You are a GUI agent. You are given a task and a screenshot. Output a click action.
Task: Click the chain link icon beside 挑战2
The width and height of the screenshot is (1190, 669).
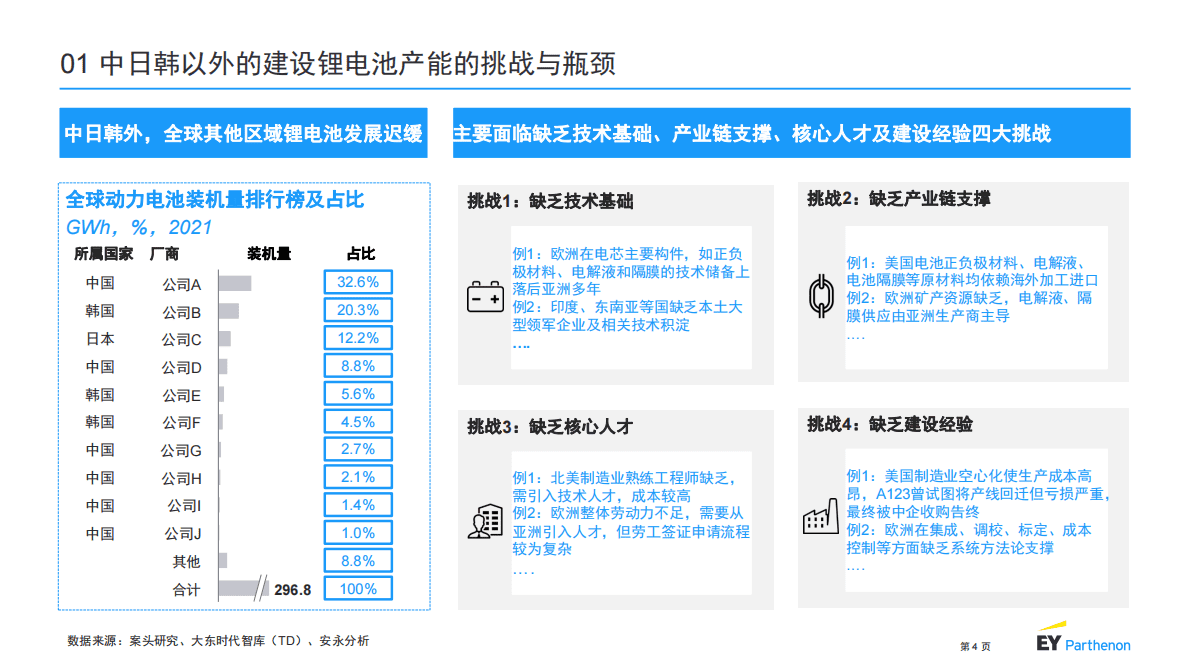[x=824, y=295]
